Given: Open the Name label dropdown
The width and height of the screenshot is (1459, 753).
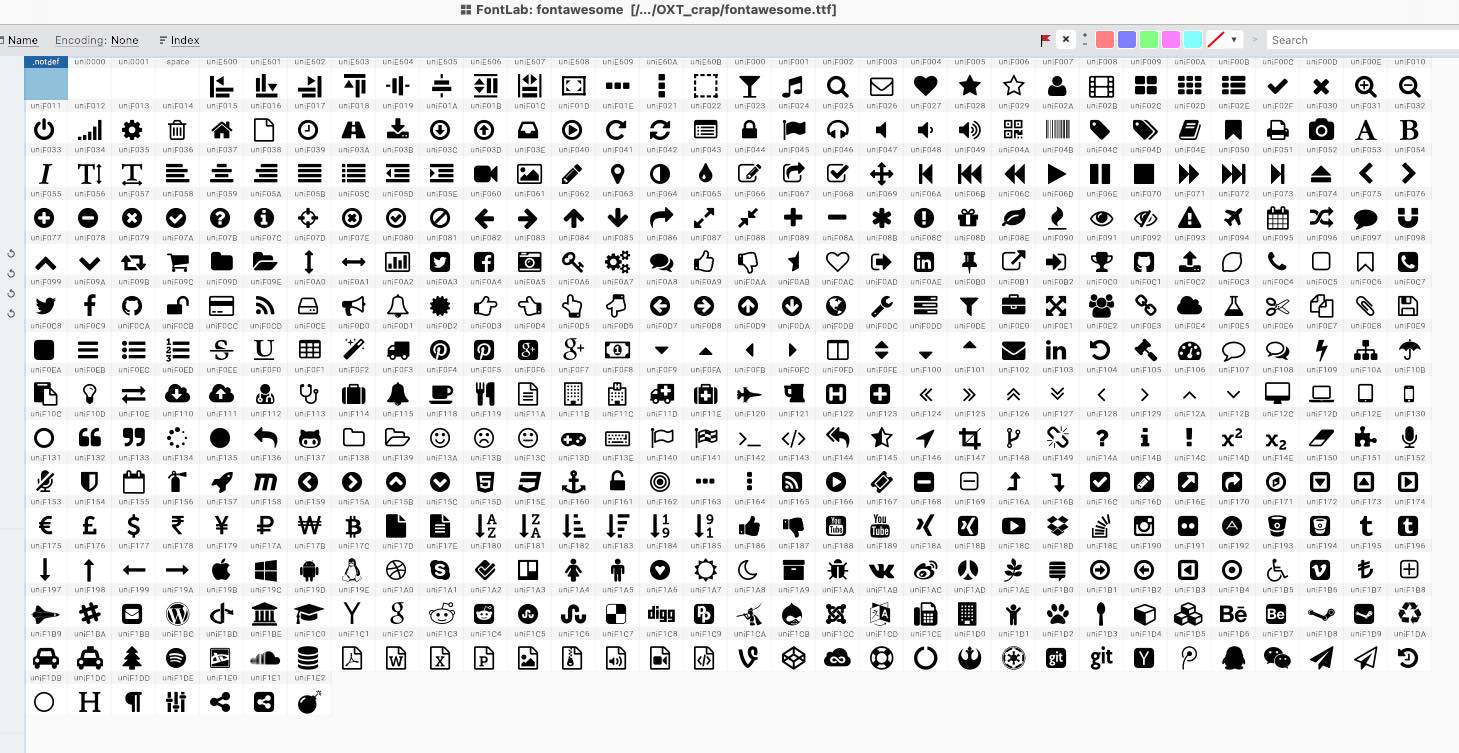Looking at the screenshot, I should pos(22,40).
